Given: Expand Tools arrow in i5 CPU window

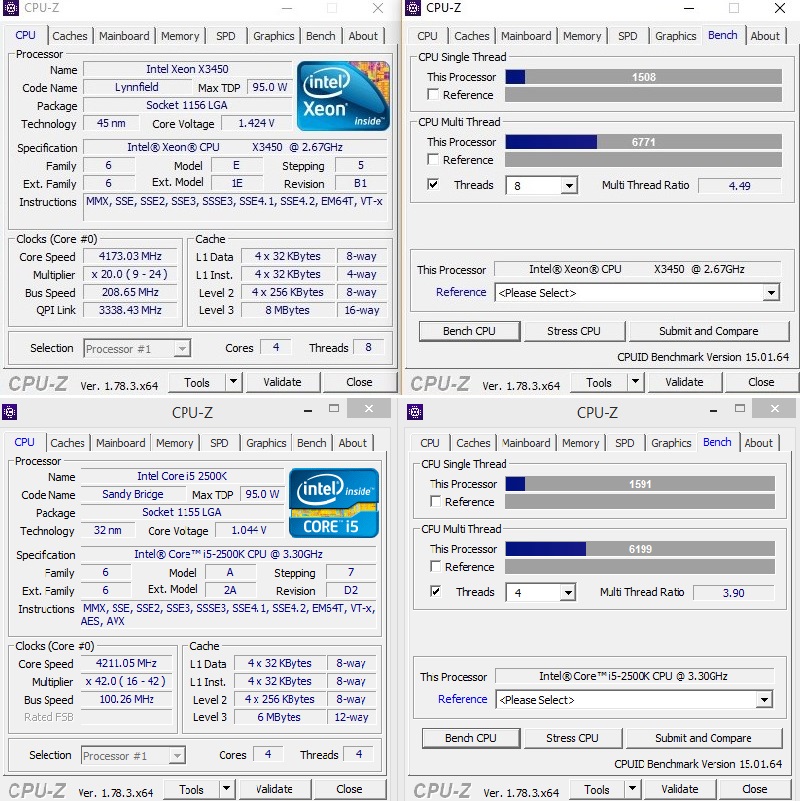Looking at the screenshot, I should [x=227, y=789].
